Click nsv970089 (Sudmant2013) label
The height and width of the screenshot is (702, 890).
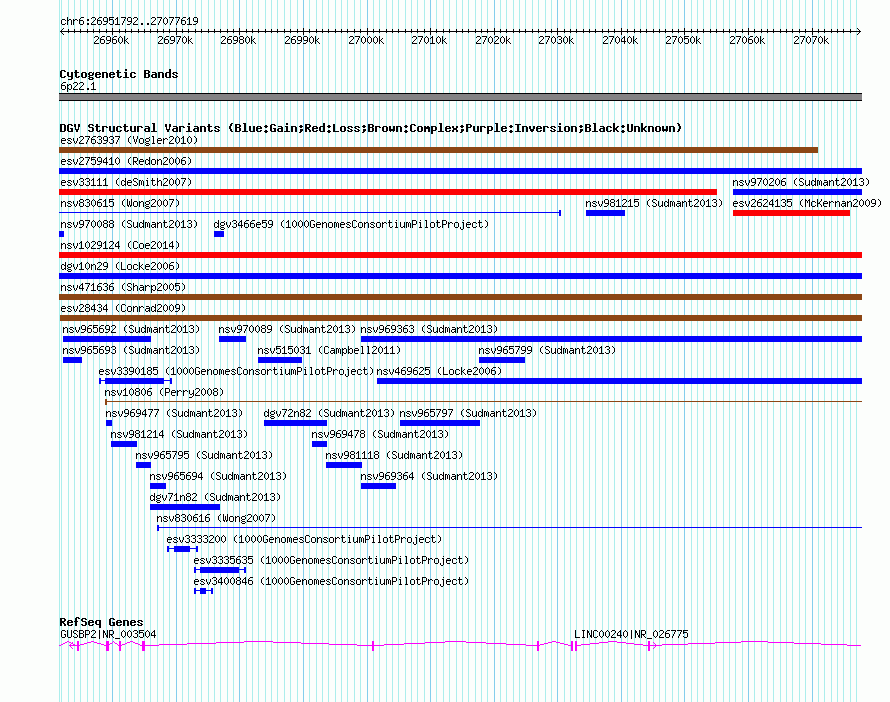pos(287,329)
